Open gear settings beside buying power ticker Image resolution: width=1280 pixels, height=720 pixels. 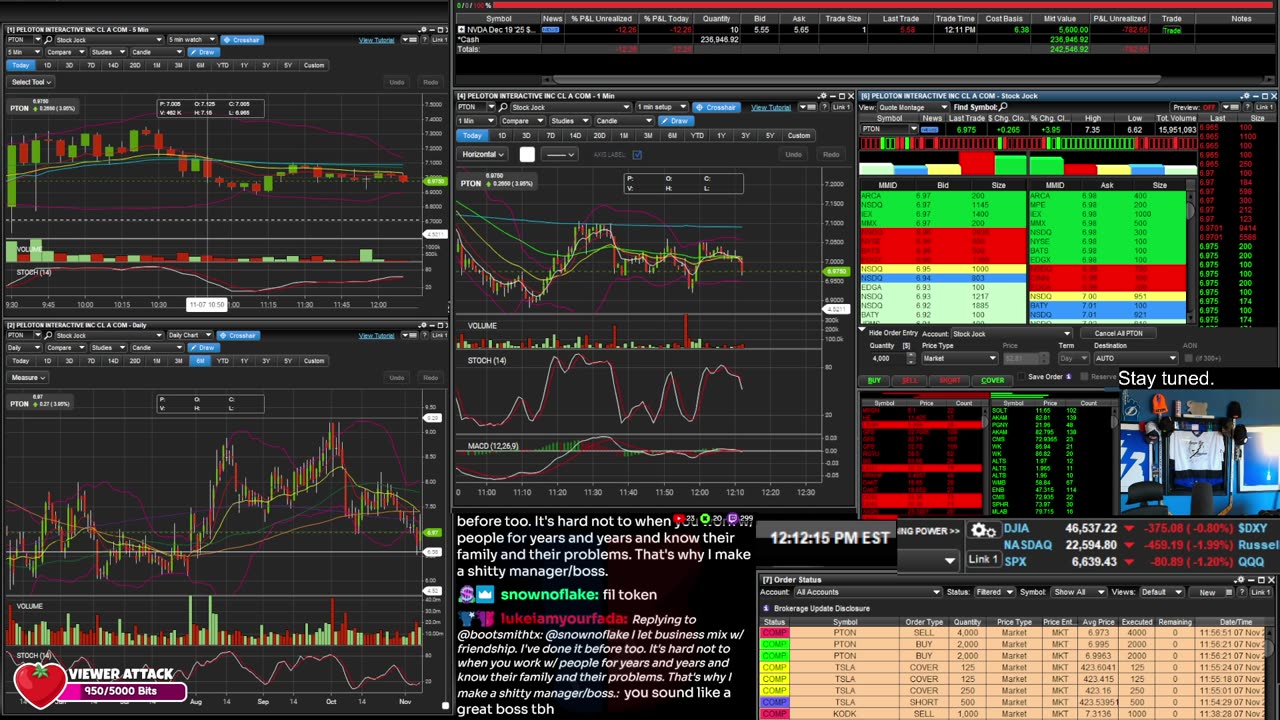tap(984, 531)
